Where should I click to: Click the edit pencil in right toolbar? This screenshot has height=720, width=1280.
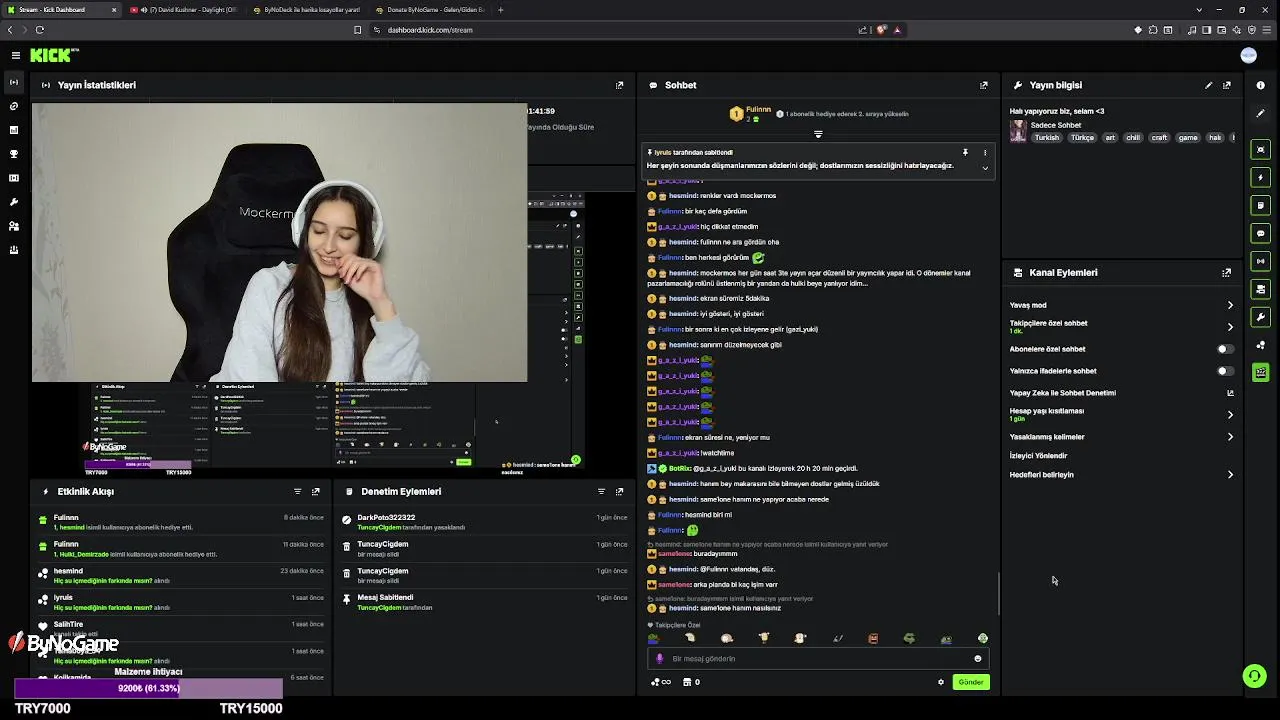click(1261, 113)
